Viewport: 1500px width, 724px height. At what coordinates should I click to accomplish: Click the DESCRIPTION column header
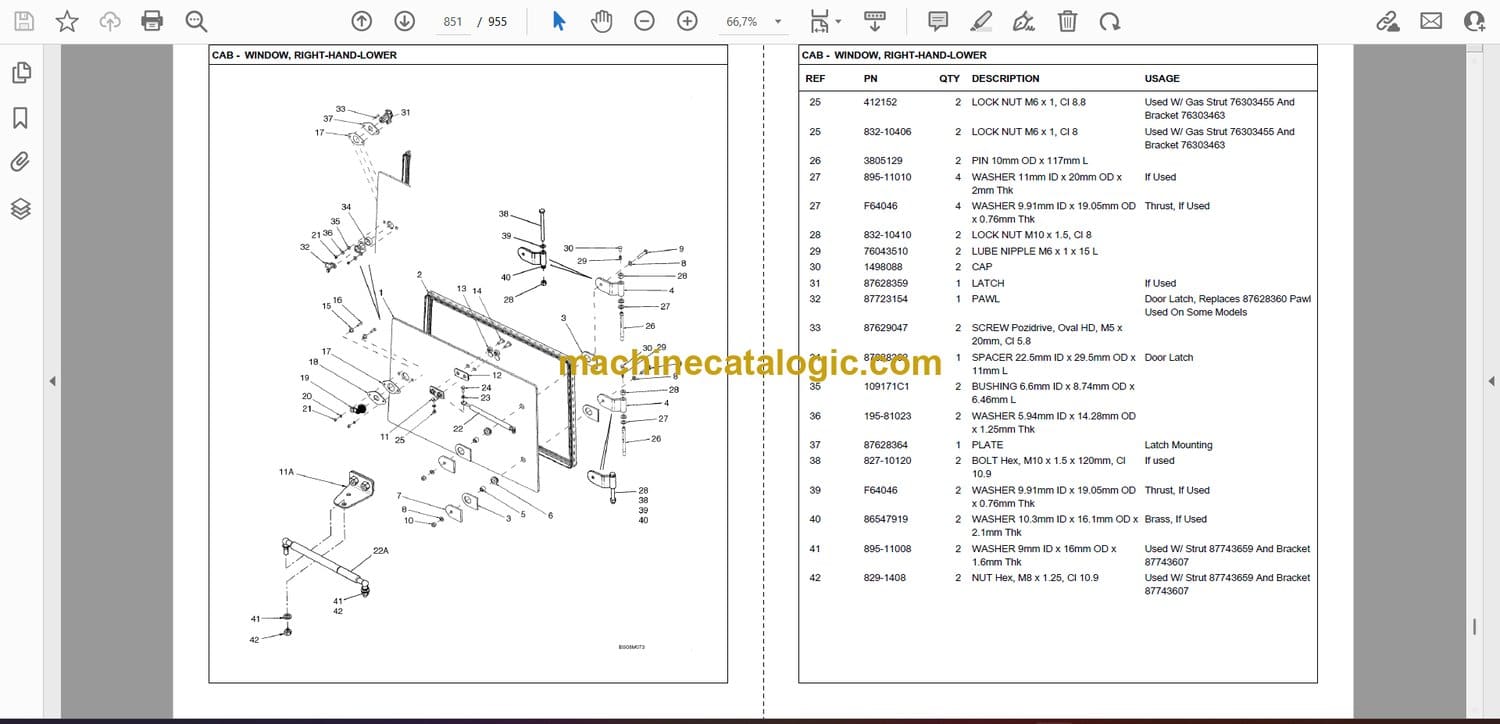pos(1005,78)
